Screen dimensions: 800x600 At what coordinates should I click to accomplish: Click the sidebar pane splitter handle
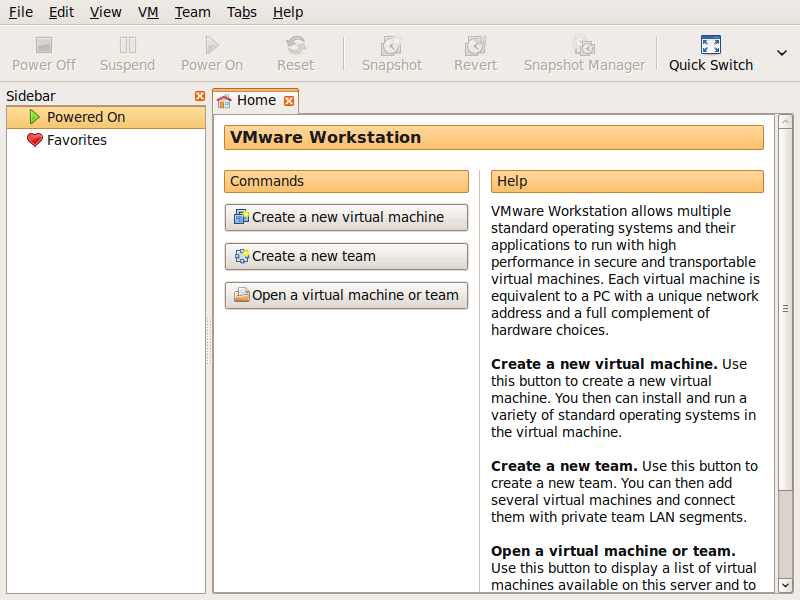pyautogui.click(x=209, y=341)
